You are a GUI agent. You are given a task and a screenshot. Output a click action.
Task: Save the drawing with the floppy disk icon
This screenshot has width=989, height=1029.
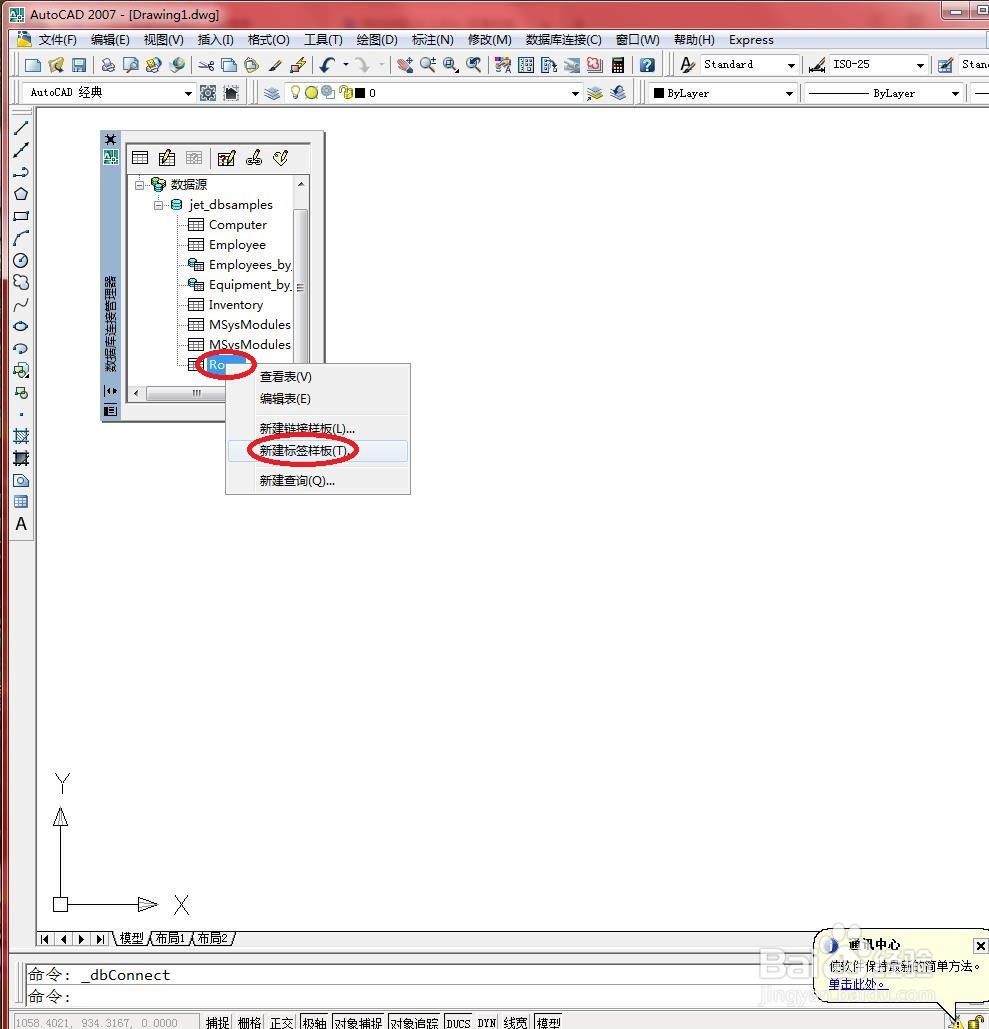79,64
